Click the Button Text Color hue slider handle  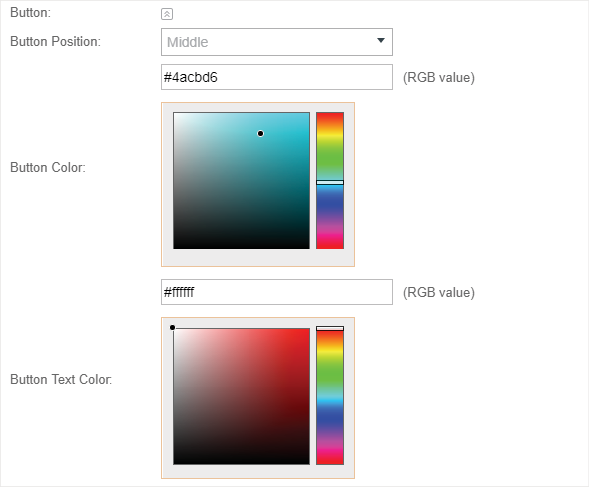pyautogui.click(x=330, y=328)
